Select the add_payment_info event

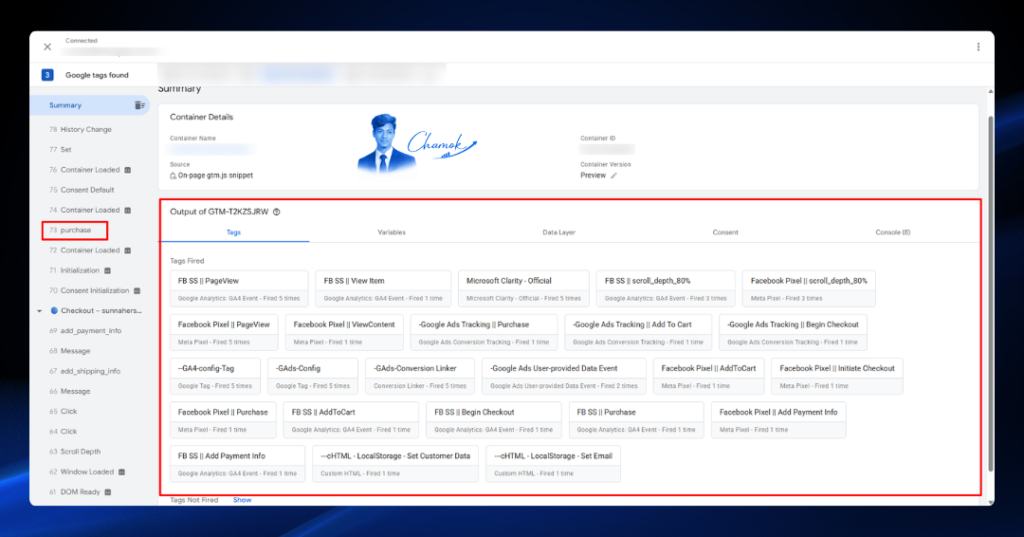click(91, 331)
